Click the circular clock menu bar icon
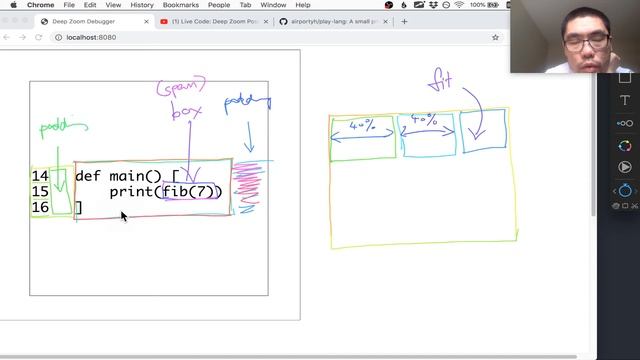The height and width of the screenshot is (360, 640). 446,5
